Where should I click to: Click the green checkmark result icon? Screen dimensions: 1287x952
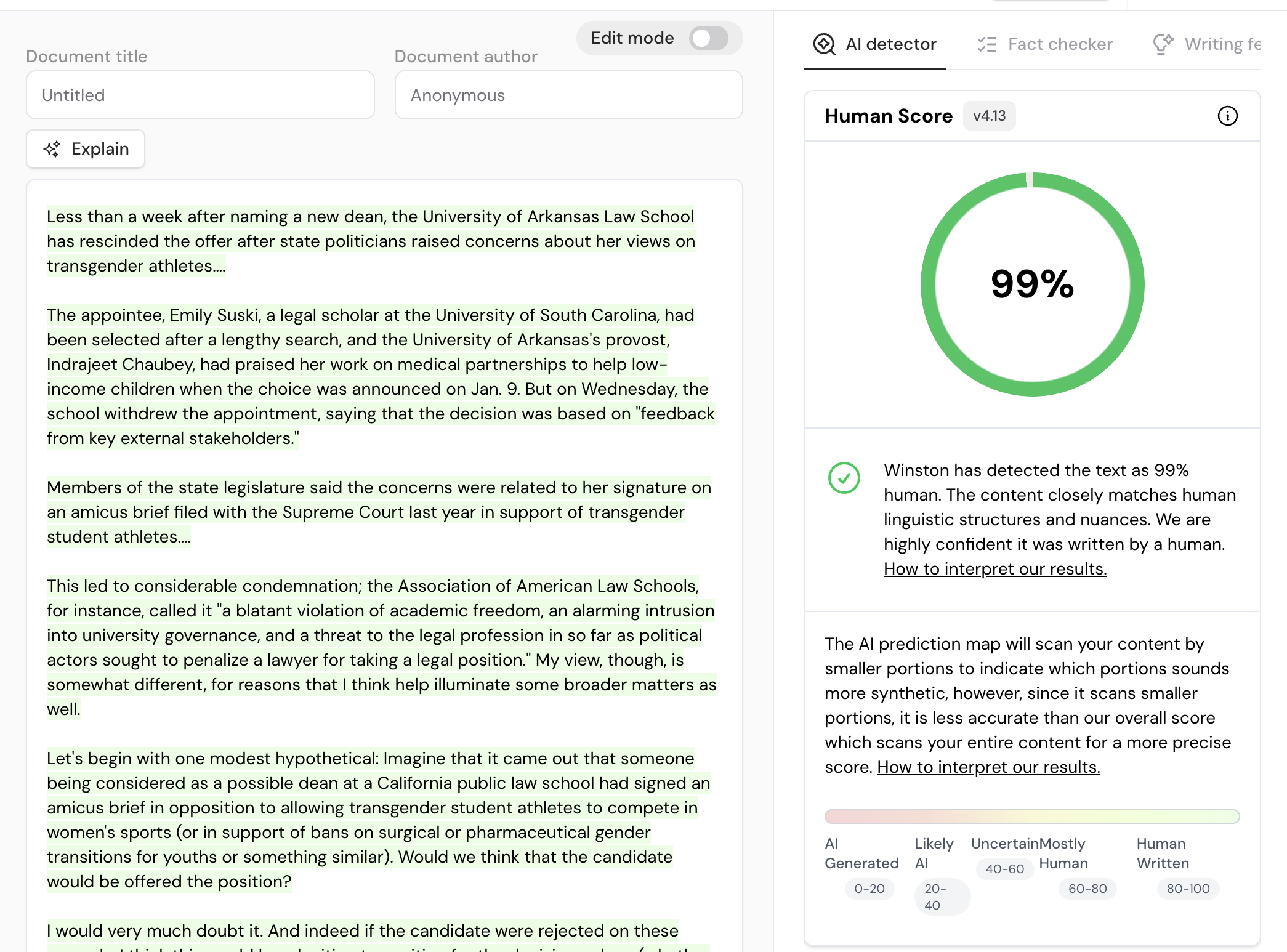[x=844, y=478]
